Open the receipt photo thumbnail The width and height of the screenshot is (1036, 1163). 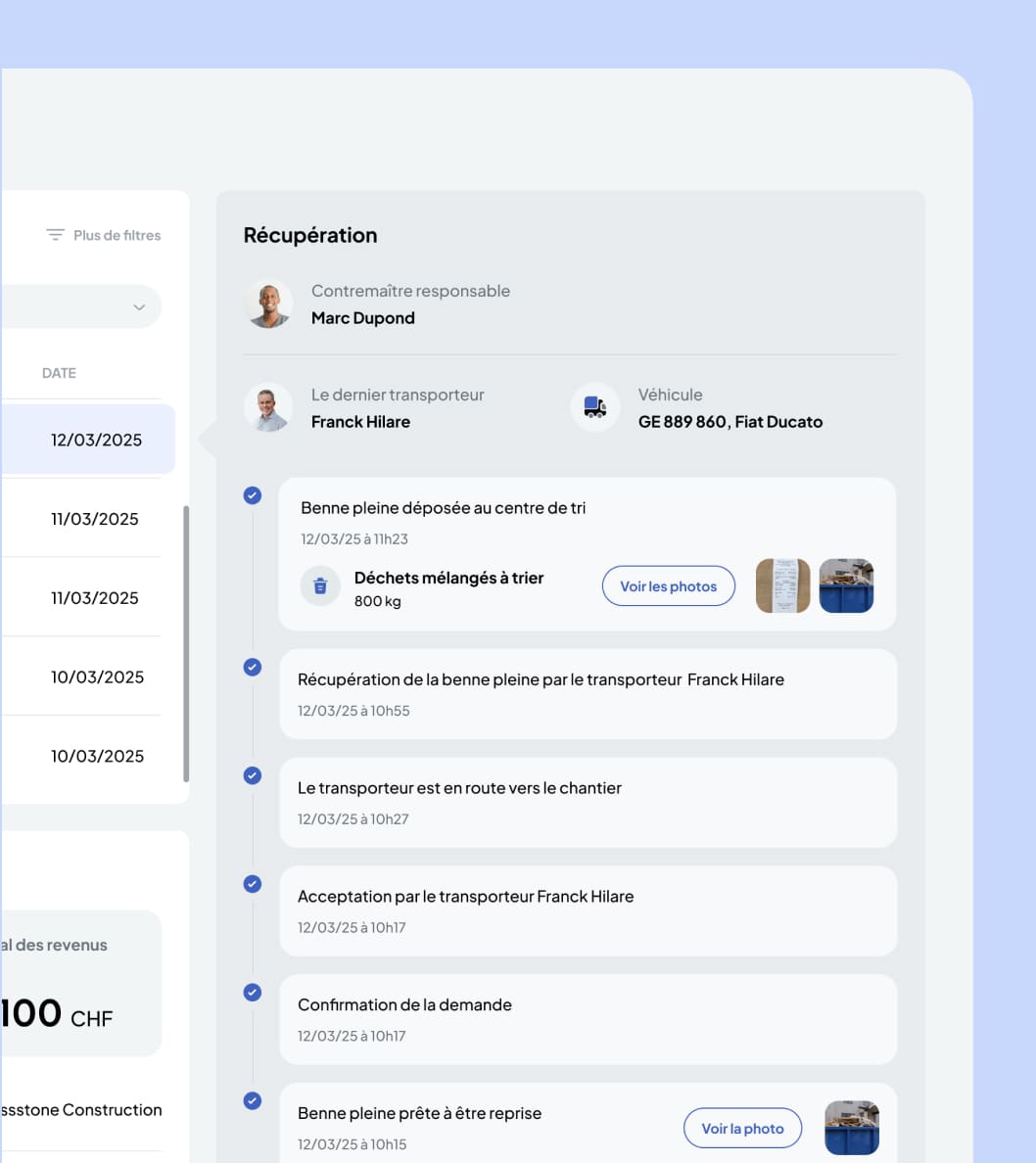tap(782, 585)
